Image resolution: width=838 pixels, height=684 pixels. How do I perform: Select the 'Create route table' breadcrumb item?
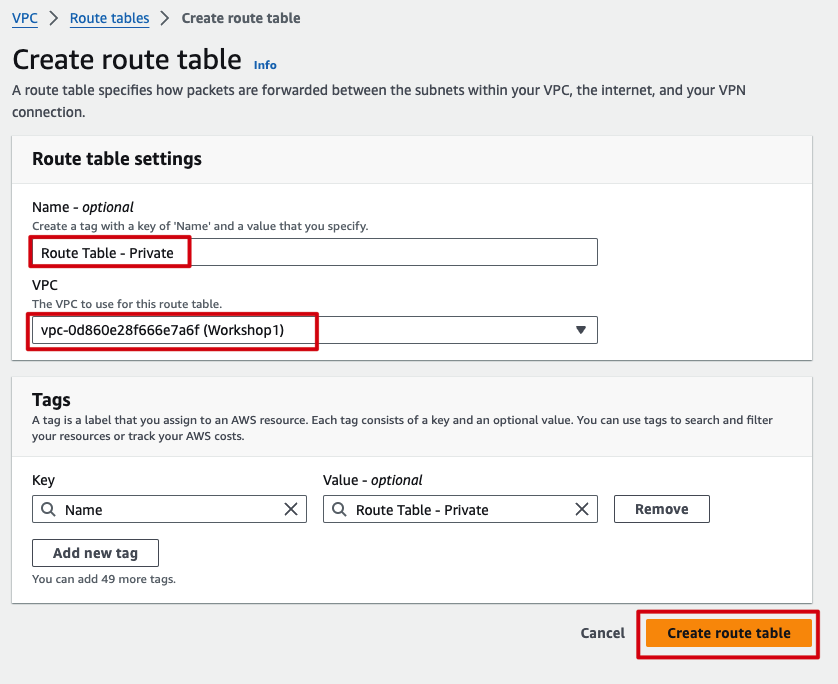click(241, 18)
